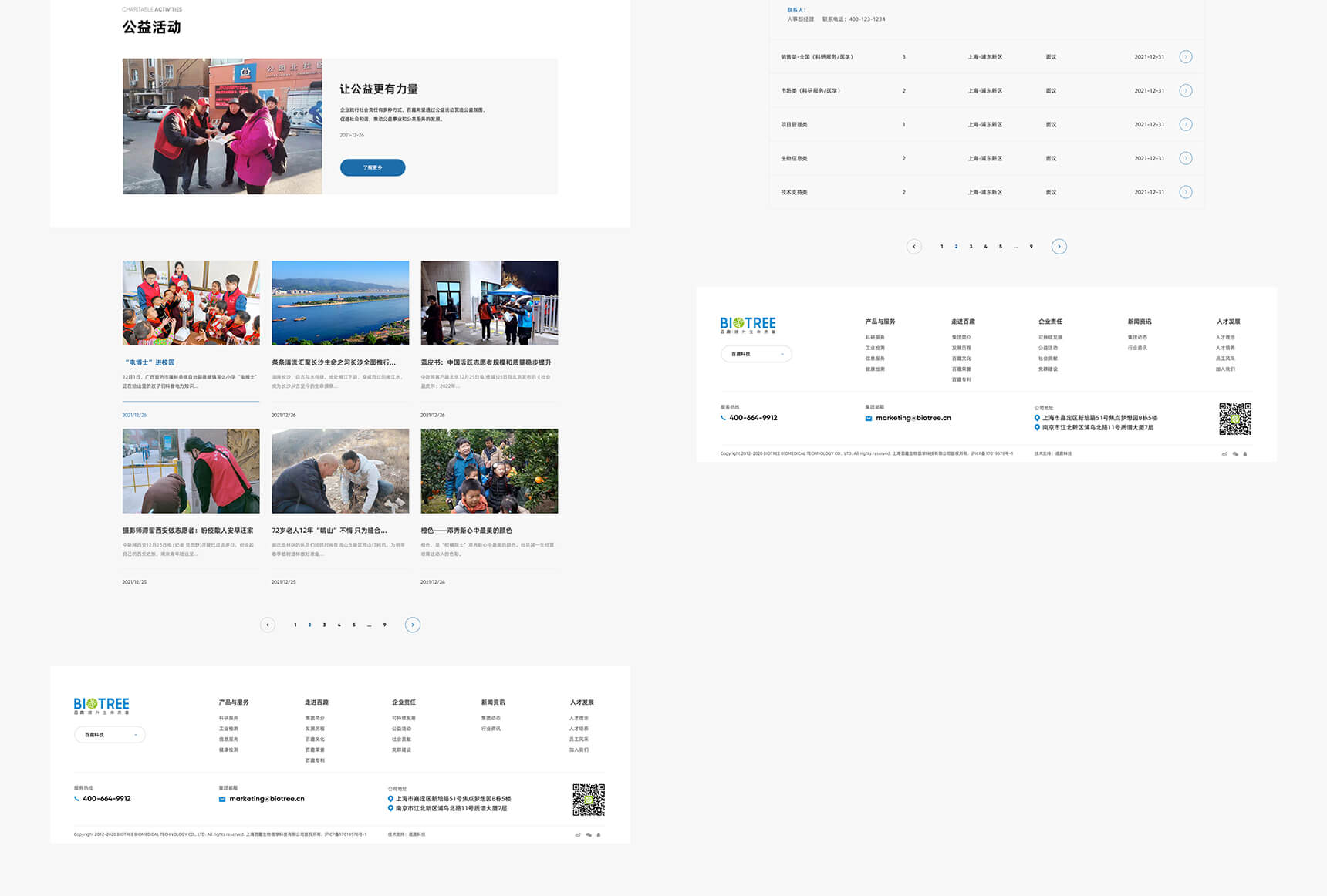Click marketing@biotree.cn email in jobs page footer
The width and height of the screenshot is (1327, 896).
pyautogui.click(x=913, y=419)
